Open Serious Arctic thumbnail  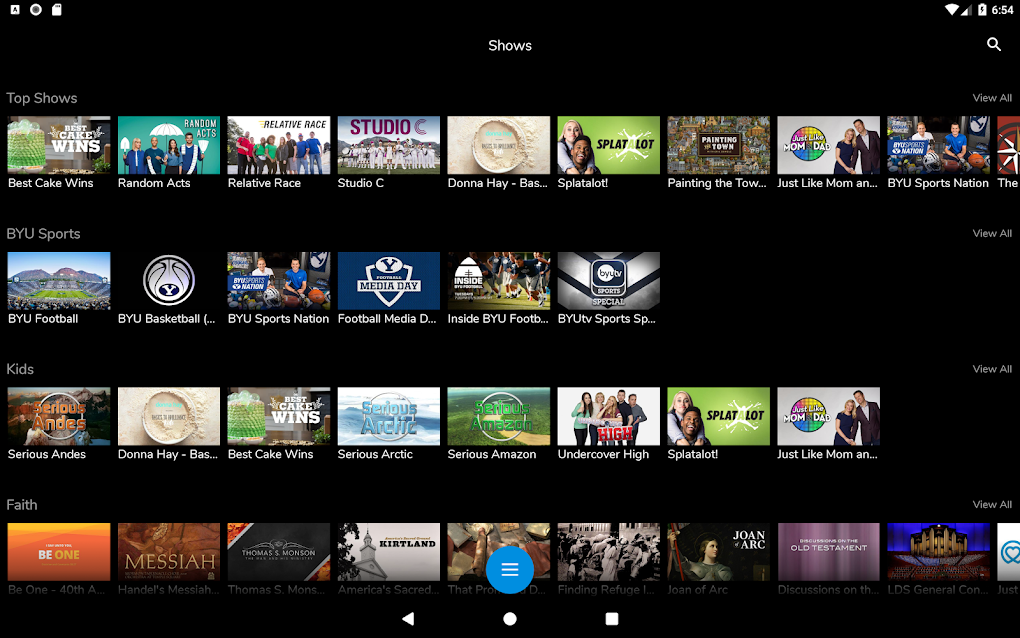pos(388,416)
